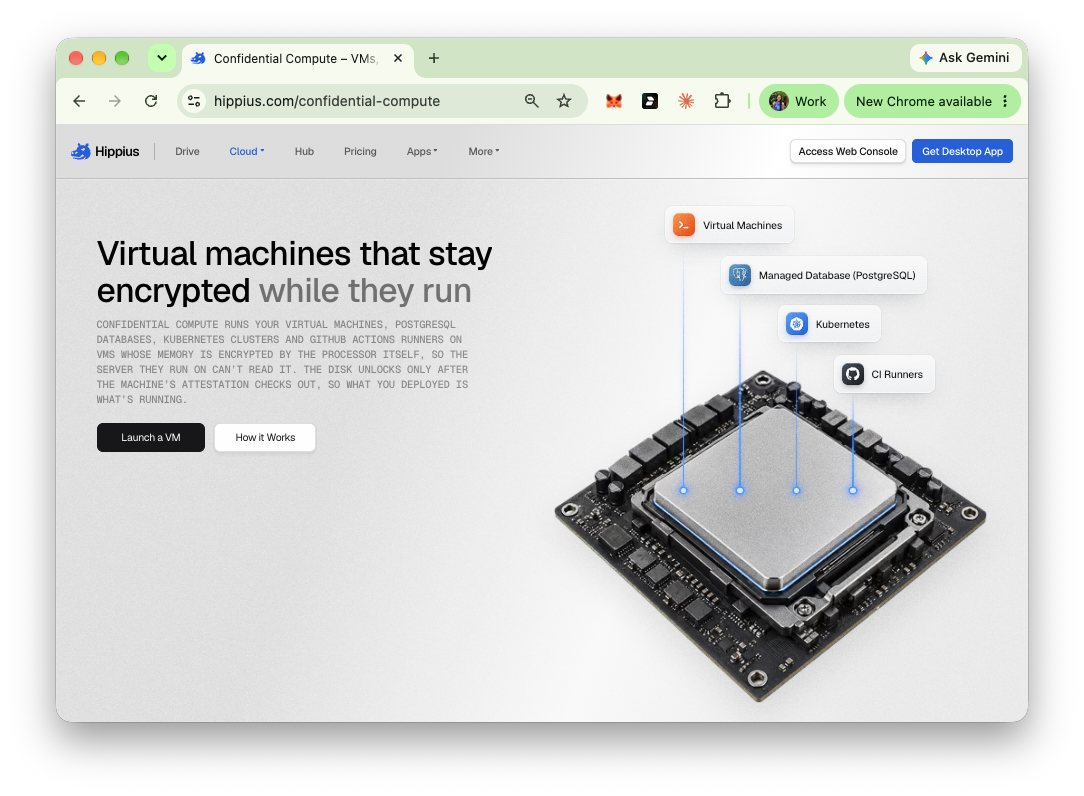Click the Ask Gemini button
Viewport: 1084px width, 796px height.
point(965,58)
